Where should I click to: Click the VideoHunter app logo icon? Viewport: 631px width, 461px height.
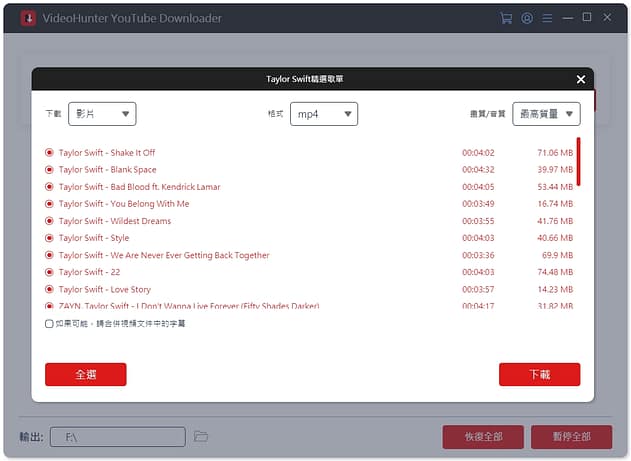coord(28,18)
